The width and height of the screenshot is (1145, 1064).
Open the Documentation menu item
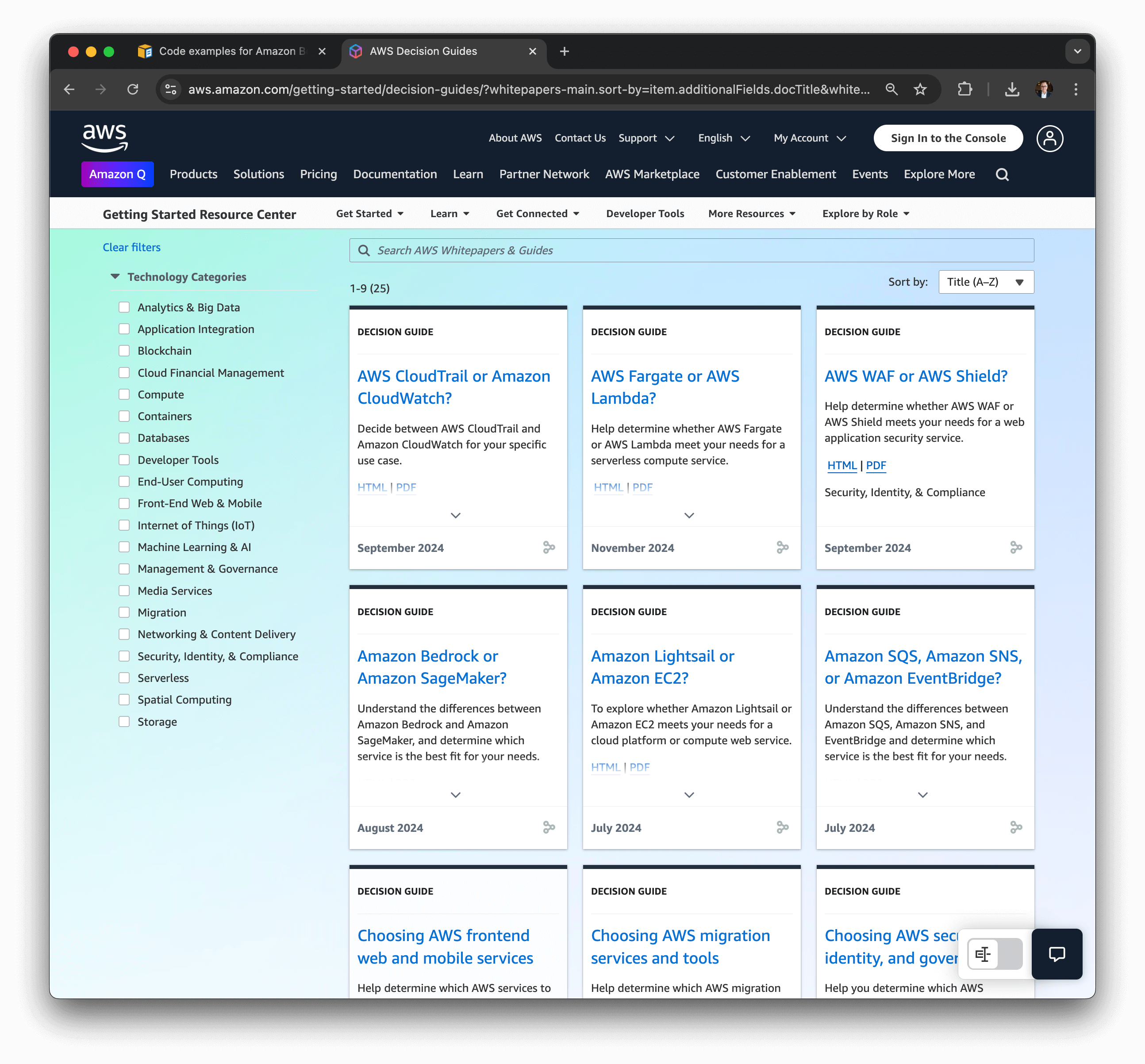click(395, 174)
